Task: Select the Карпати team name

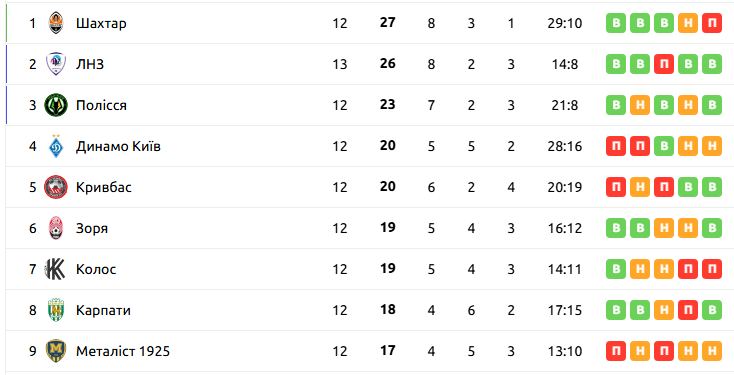Action: [103, 310]
